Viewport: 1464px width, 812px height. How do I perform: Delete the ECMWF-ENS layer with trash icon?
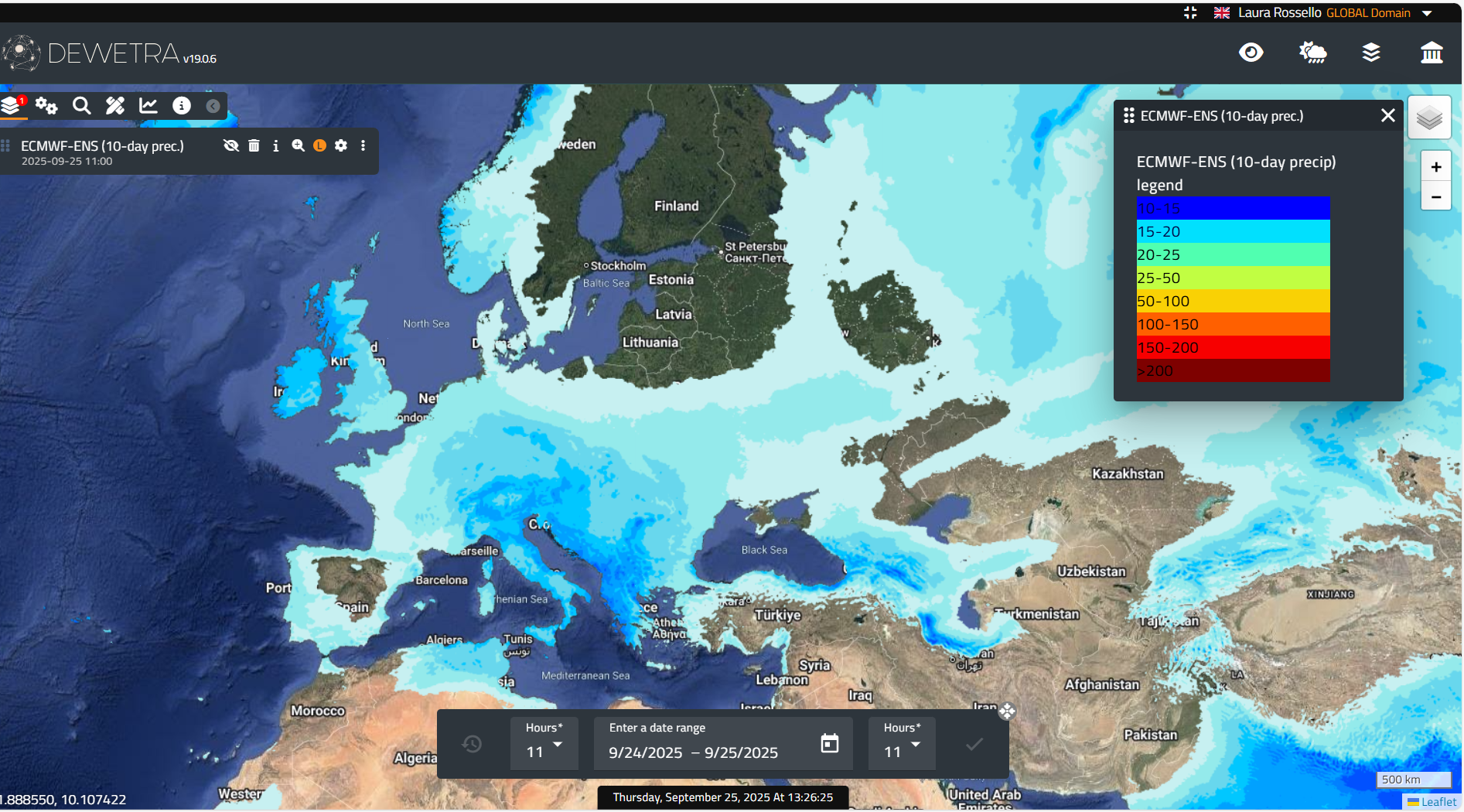[x=254, y=145]
